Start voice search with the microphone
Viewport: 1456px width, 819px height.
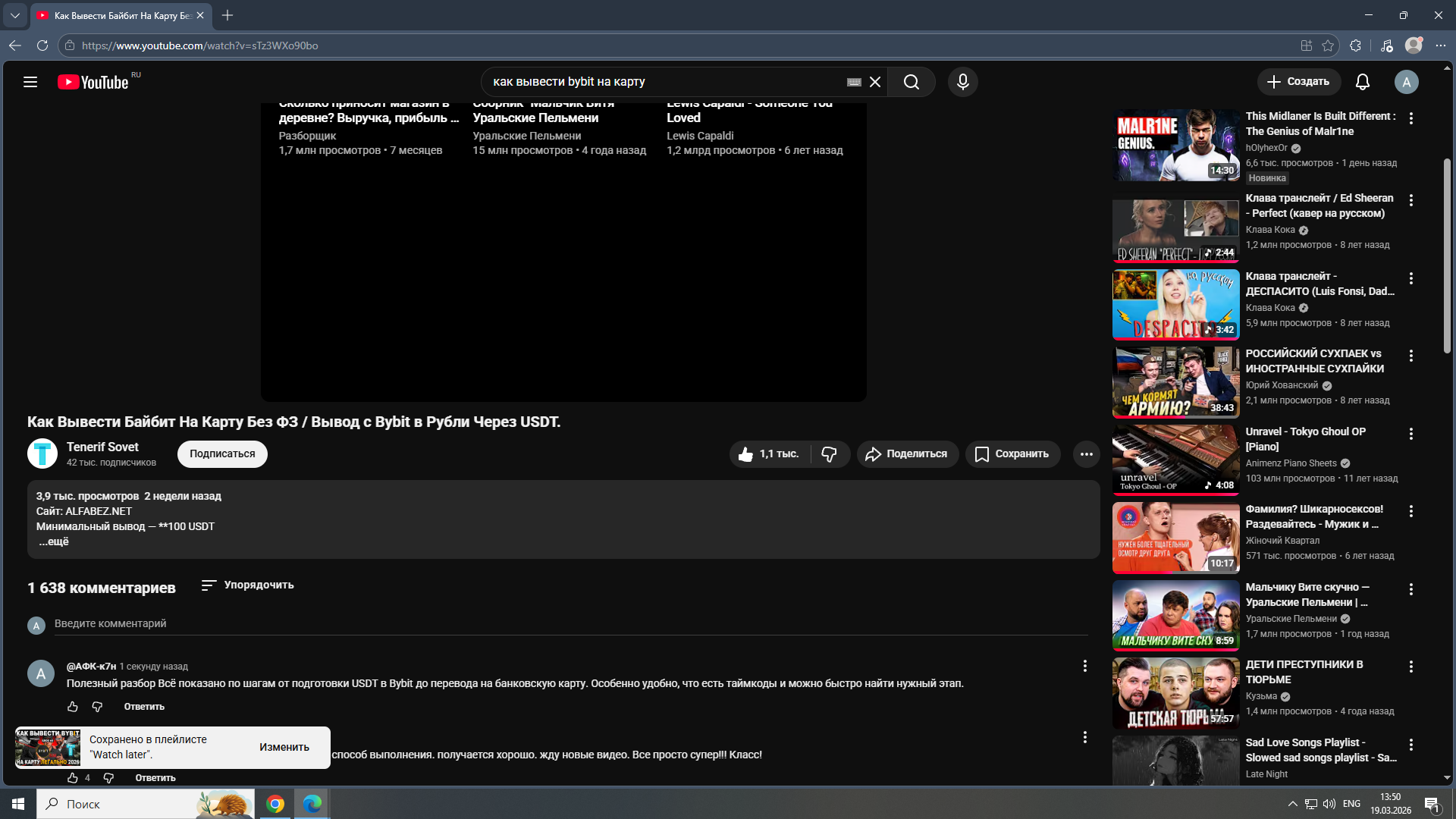point(963,82)
